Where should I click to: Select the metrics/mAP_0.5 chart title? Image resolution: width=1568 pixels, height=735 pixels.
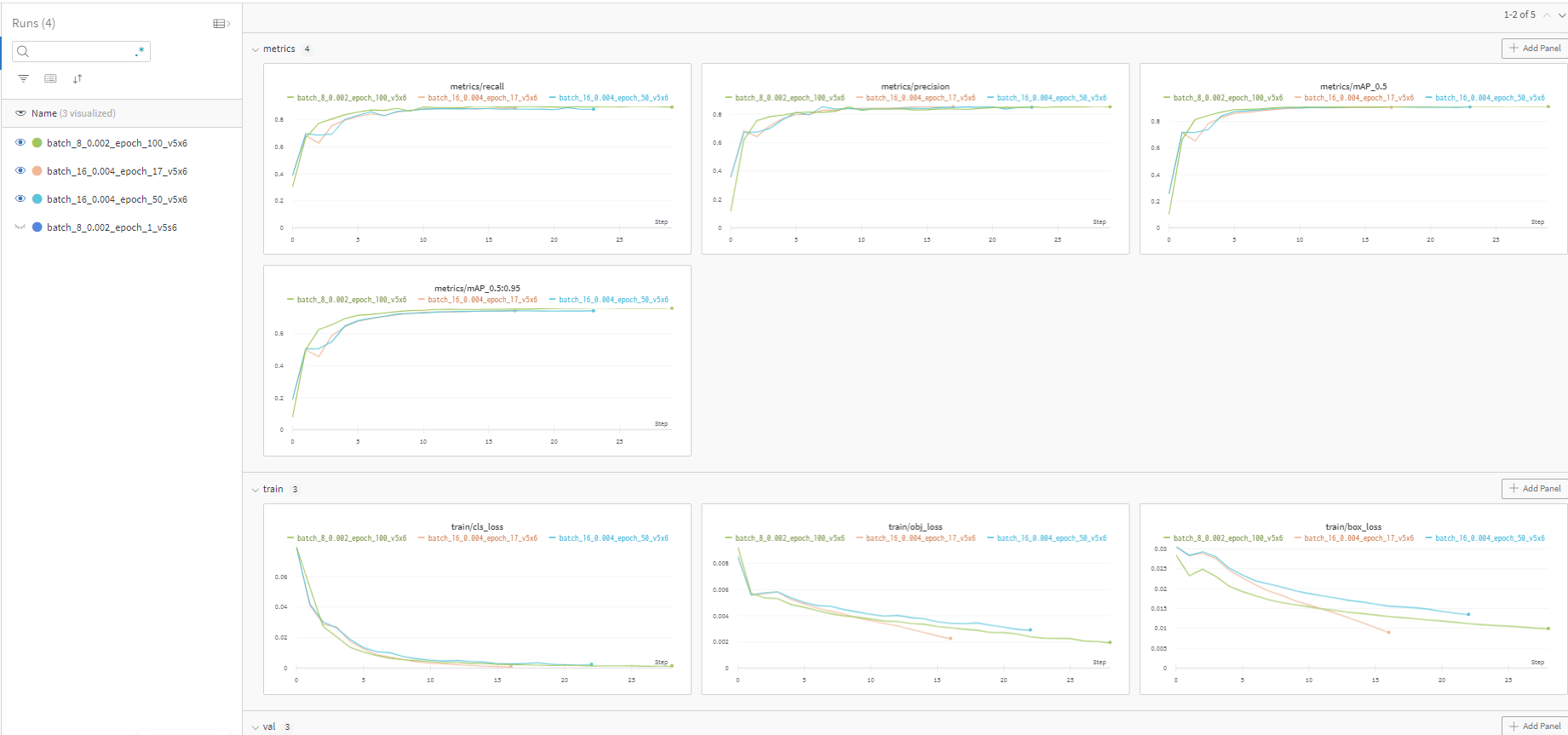point(1353,86)
